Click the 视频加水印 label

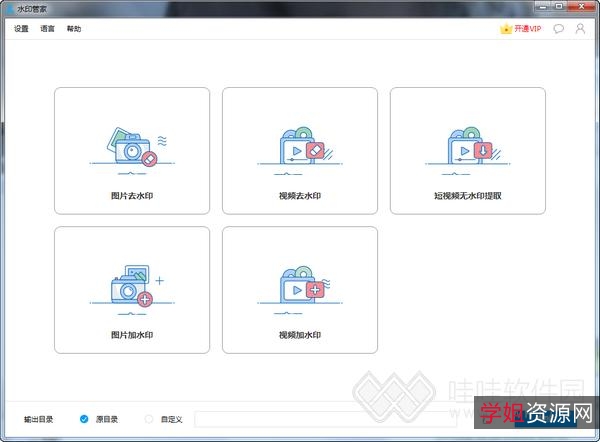coord(300,335)
